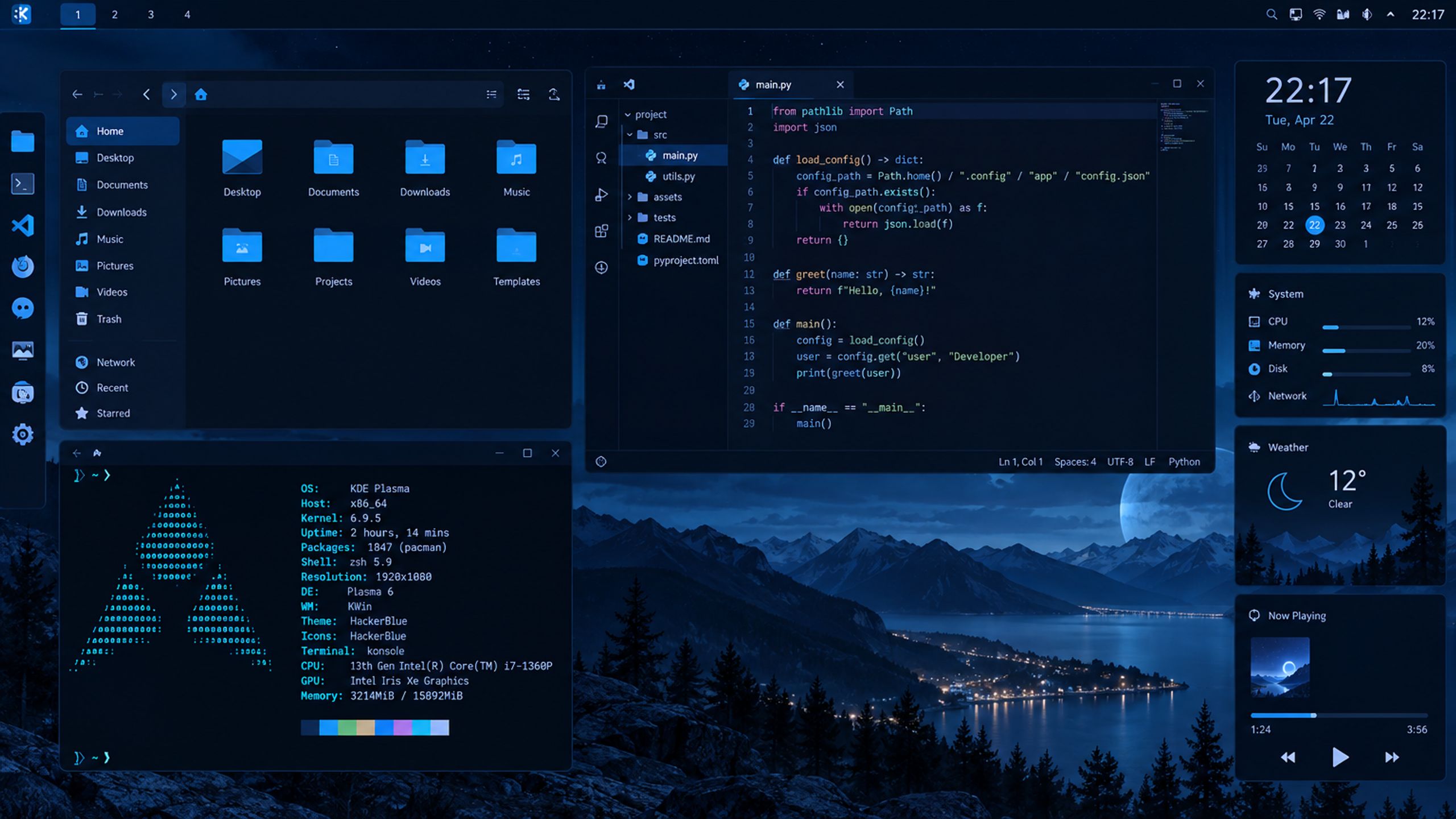Screen dimensions: 1456x819
Task: Open the web browser icon in the dock
Action: (23, 266)
